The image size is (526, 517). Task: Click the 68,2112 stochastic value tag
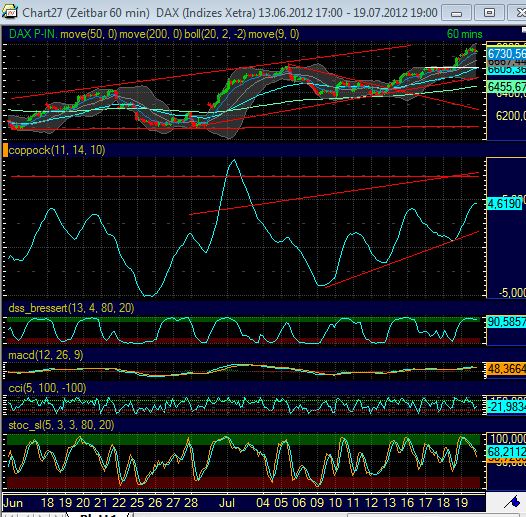[x=506, y=452]
